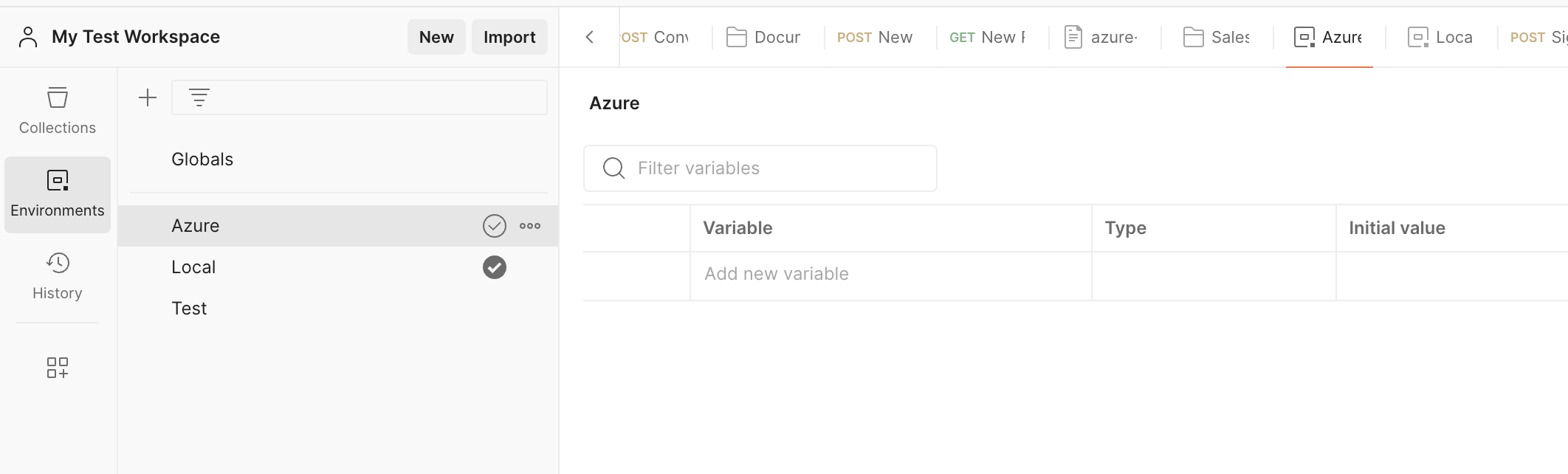Click the user avatar workspace icon
The width and height of the screenshot is (1568, 474).
[x=28, y=37]
